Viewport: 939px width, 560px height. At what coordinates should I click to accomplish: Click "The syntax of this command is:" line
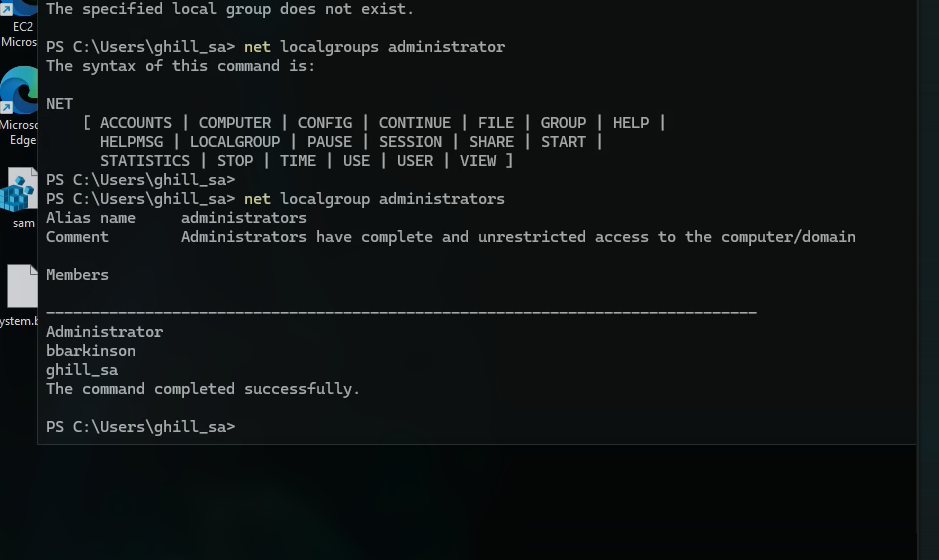click(x=180, y=66)
